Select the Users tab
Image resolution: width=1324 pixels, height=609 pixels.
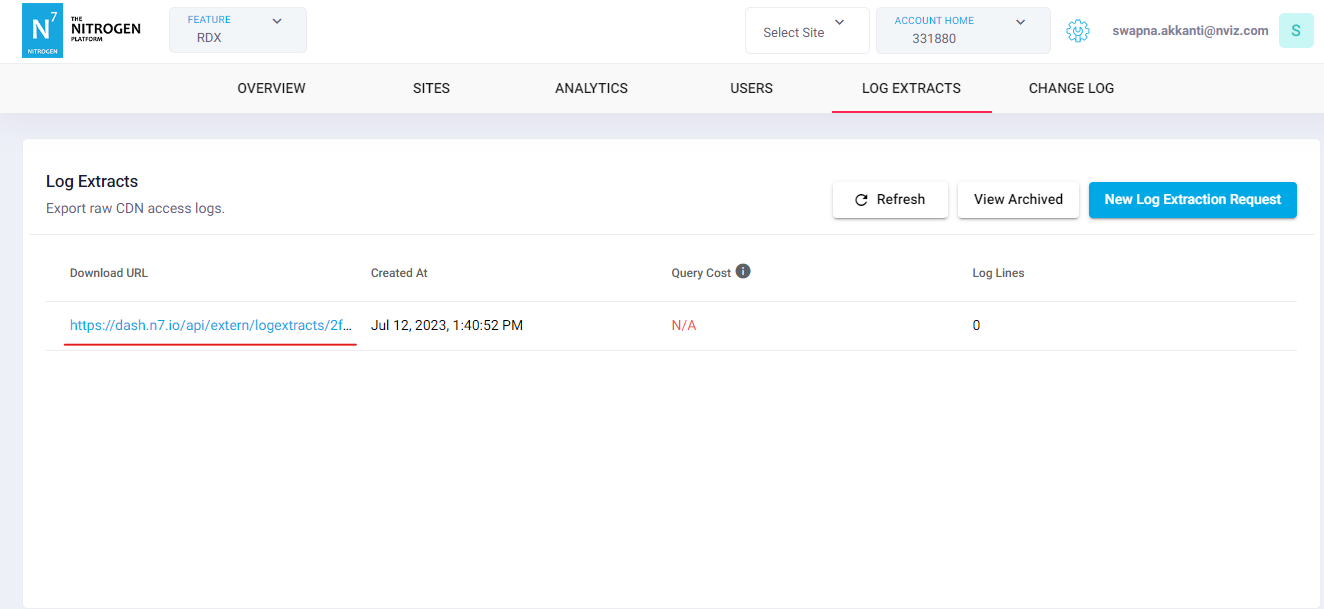tap(751, 88)
